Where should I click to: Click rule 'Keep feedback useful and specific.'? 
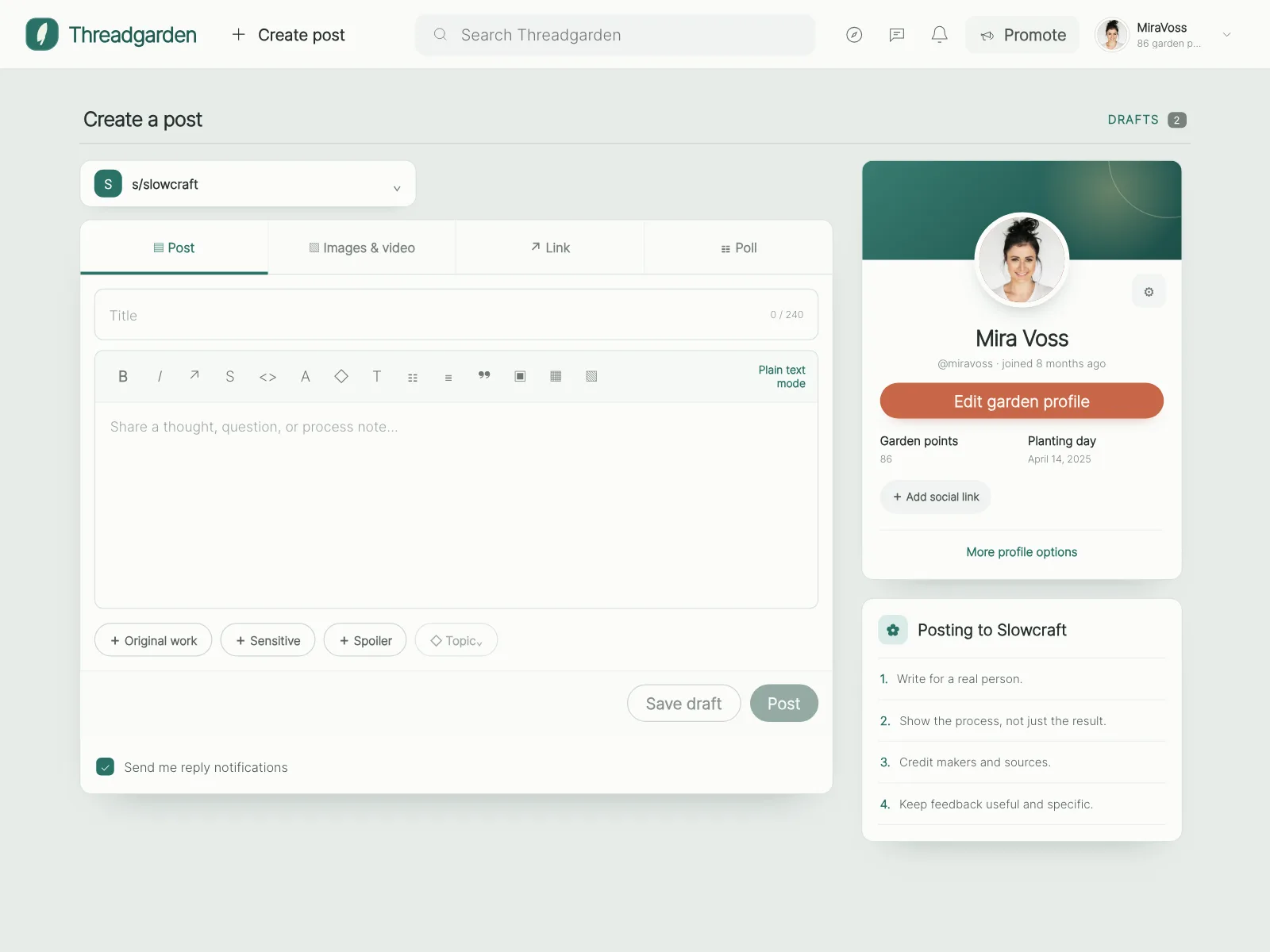[x=996, y=804]
